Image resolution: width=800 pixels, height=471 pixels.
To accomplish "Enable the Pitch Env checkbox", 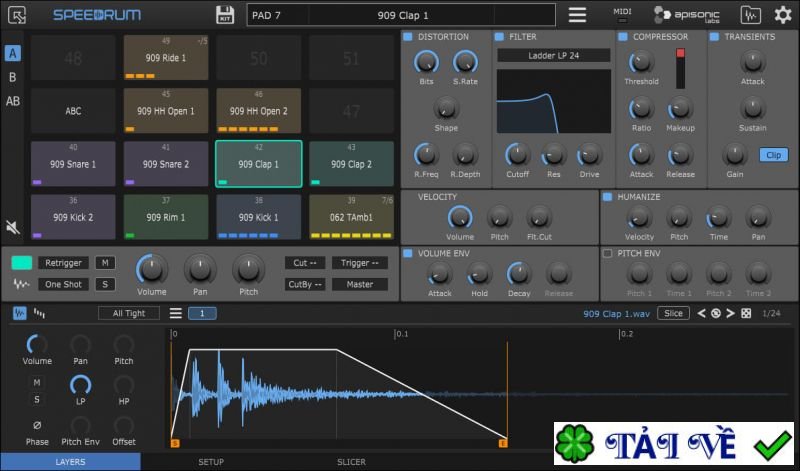I will 607,253.
